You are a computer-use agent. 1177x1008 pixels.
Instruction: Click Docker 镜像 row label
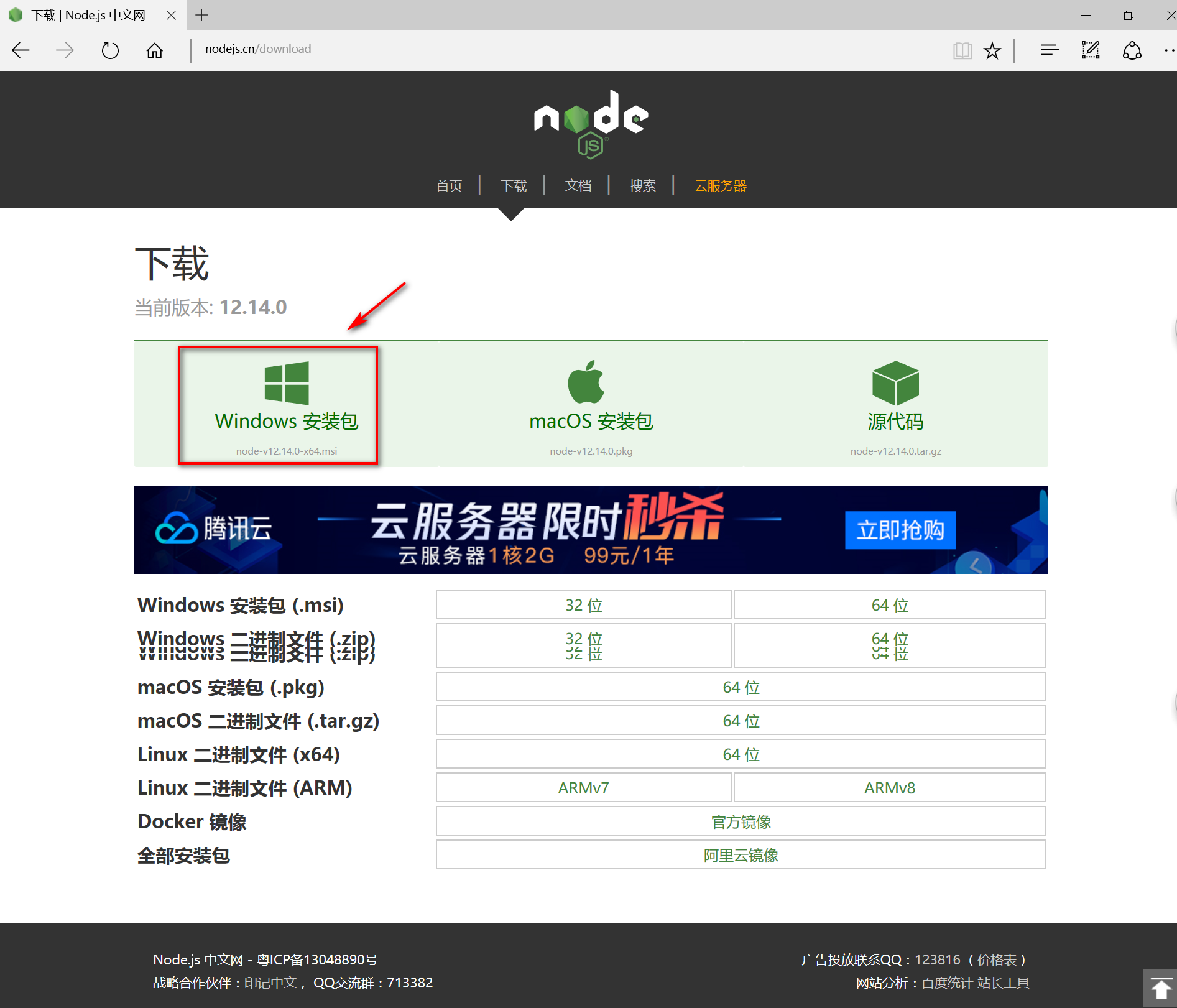click(x=192, y=821)
